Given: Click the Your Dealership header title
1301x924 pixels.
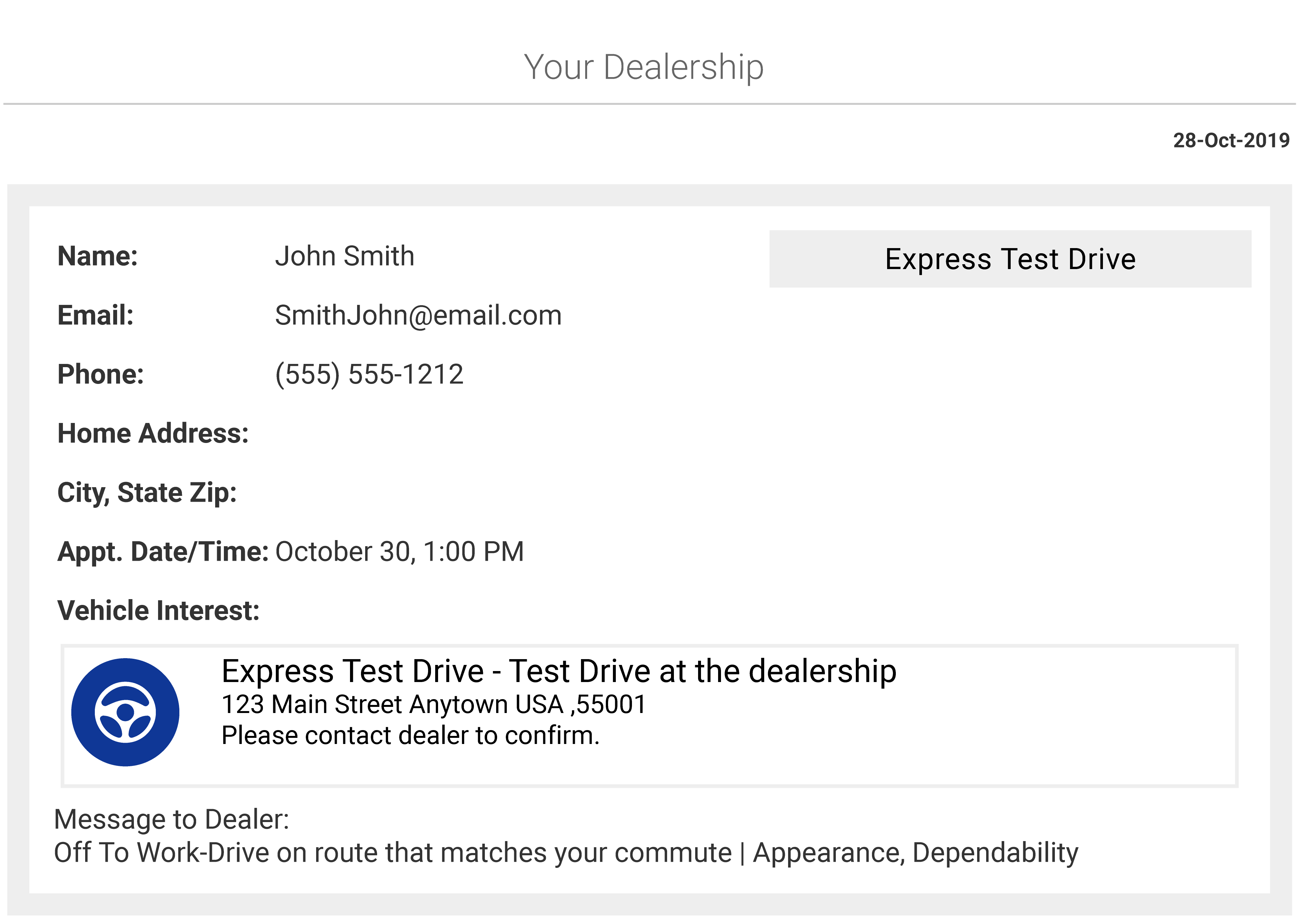Looking at the screenshot, I should tap(643, 67).
